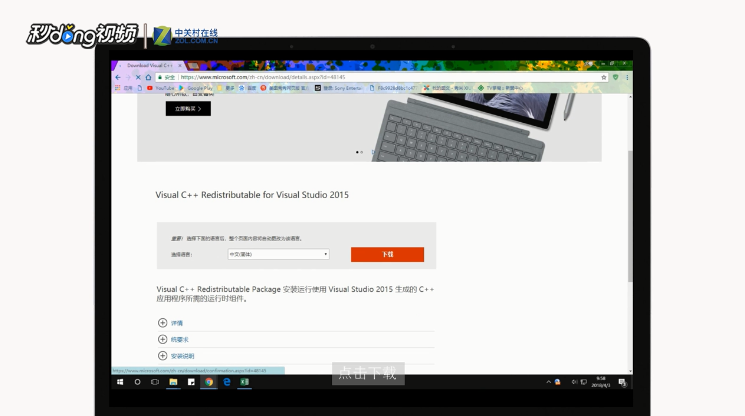Viewport: 745px width, 416px height.
Task: Go to browser home page icon
Action: (x=148, y=77)
